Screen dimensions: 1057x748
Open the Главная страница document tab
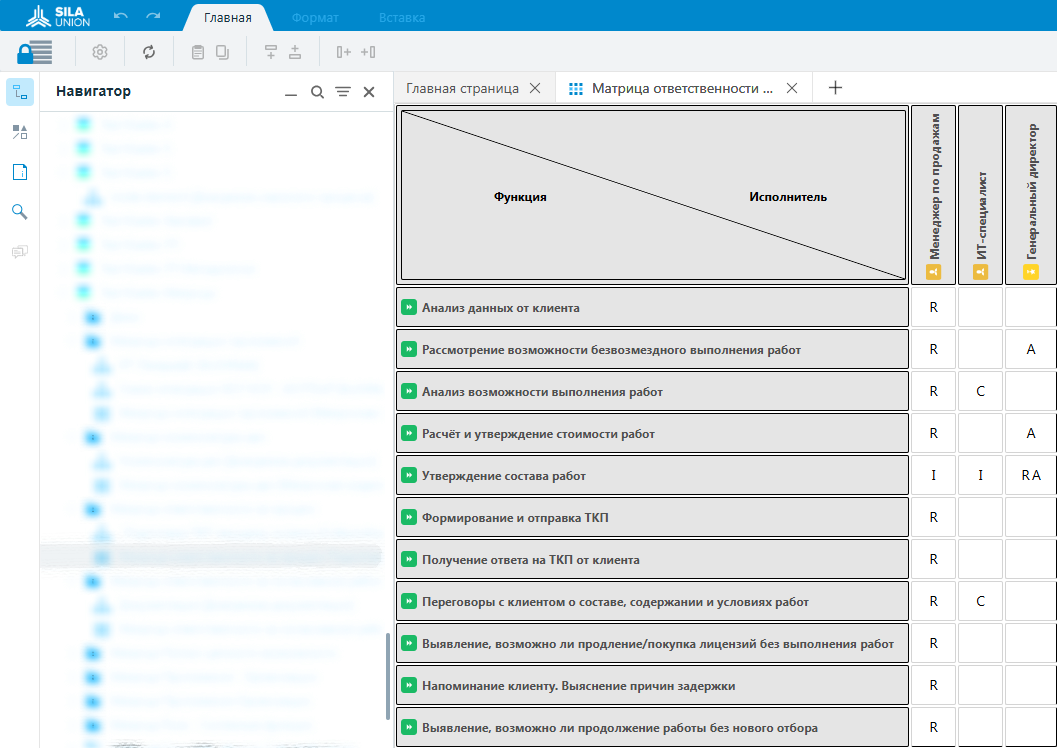click(462, 88)
